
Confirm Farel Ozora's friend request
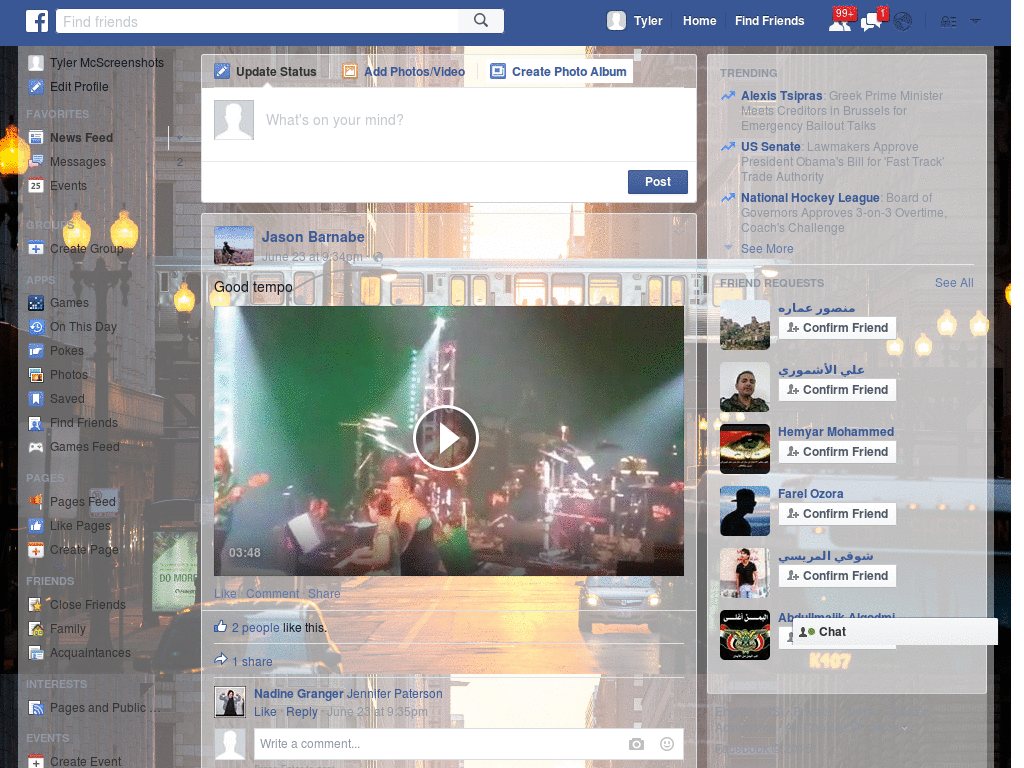pyautogui.click(x=837, y=514)
